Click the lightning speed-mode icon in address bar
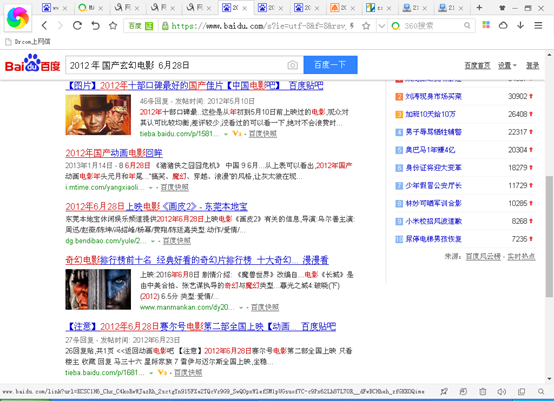This screenshot has width=554, height=401. [352, 26]
